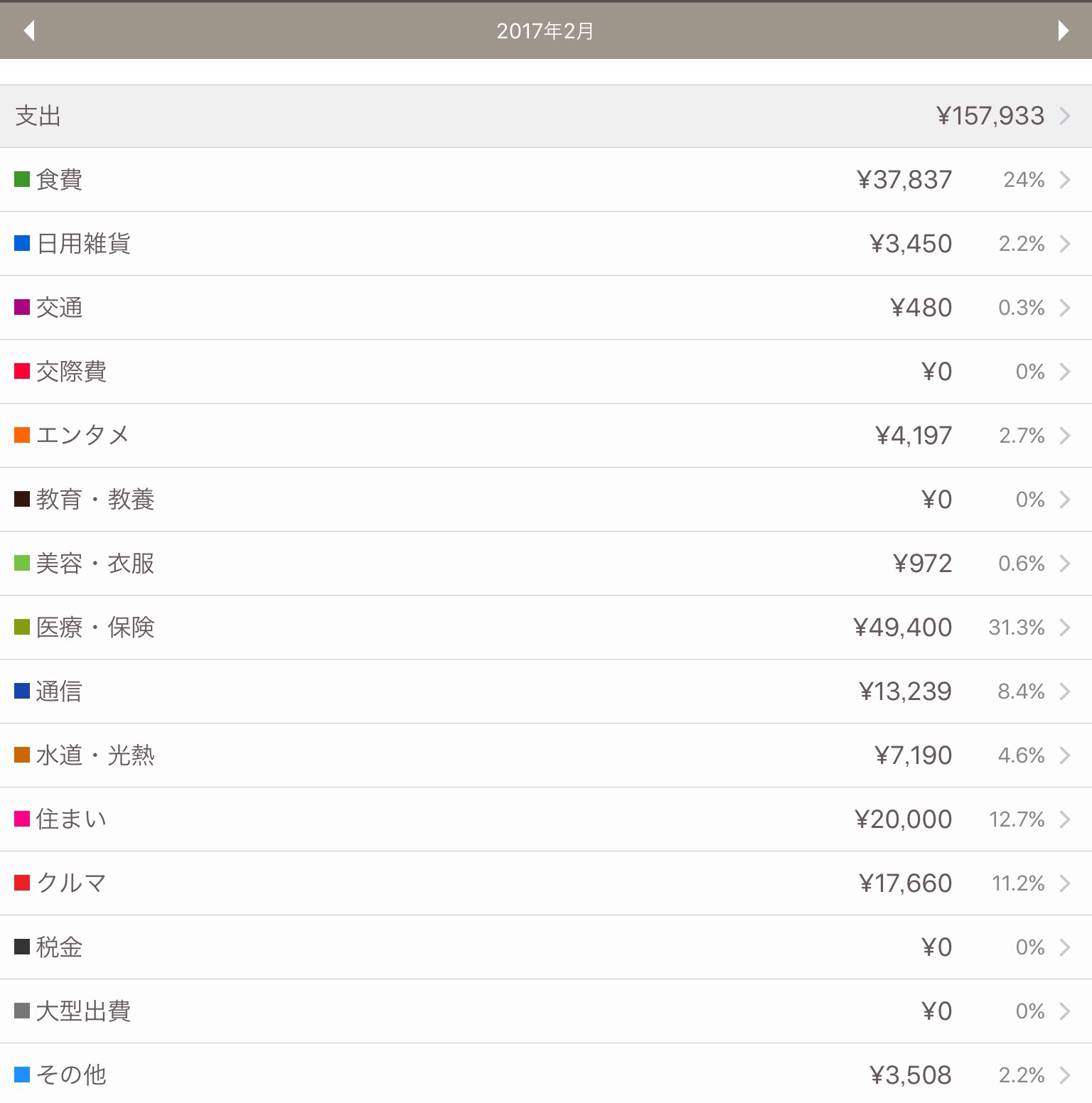Open the 教育・教養 category row

pyautogui.click(x=546, y=500)
